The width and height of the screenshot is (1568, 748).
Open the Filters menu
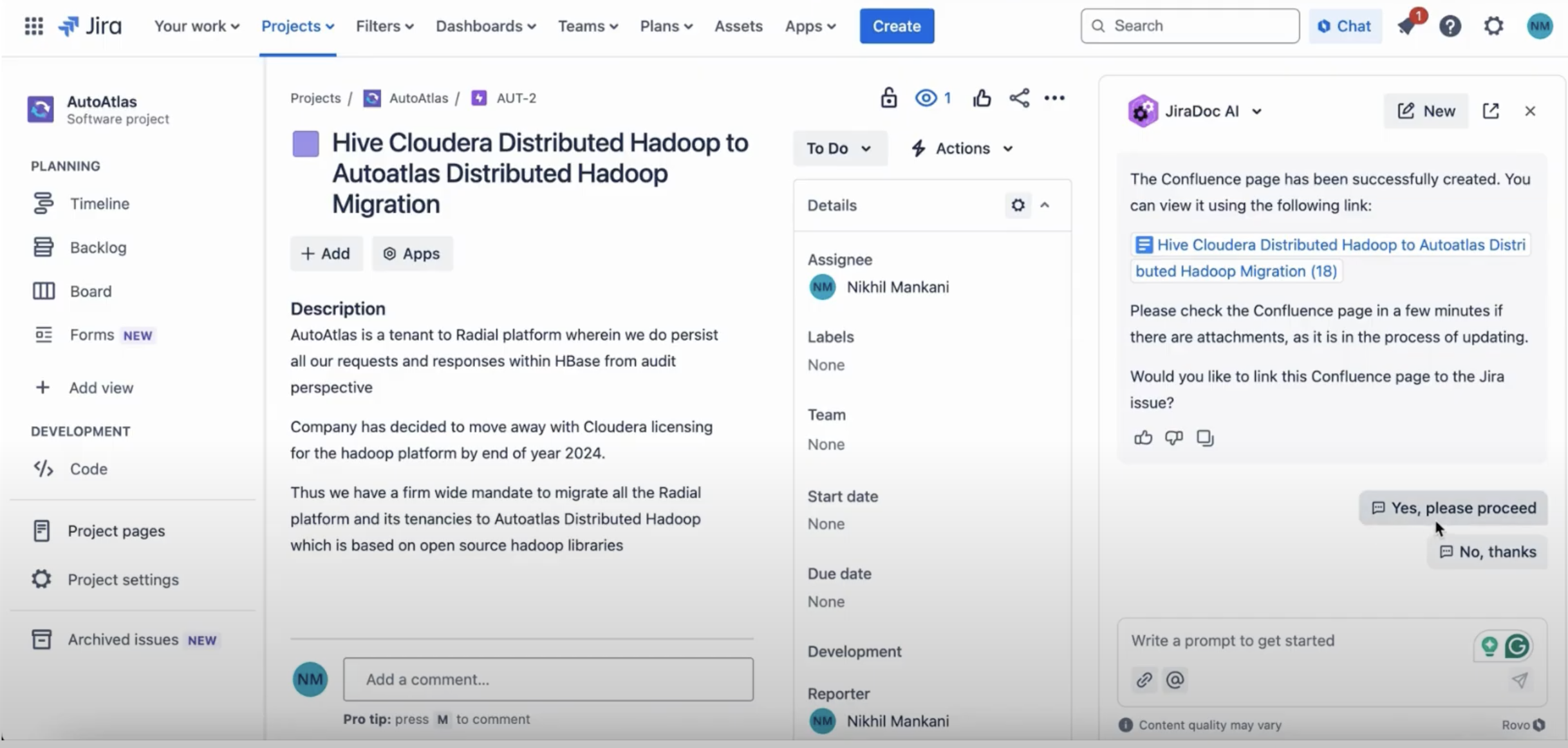click(x=384, y=26)
